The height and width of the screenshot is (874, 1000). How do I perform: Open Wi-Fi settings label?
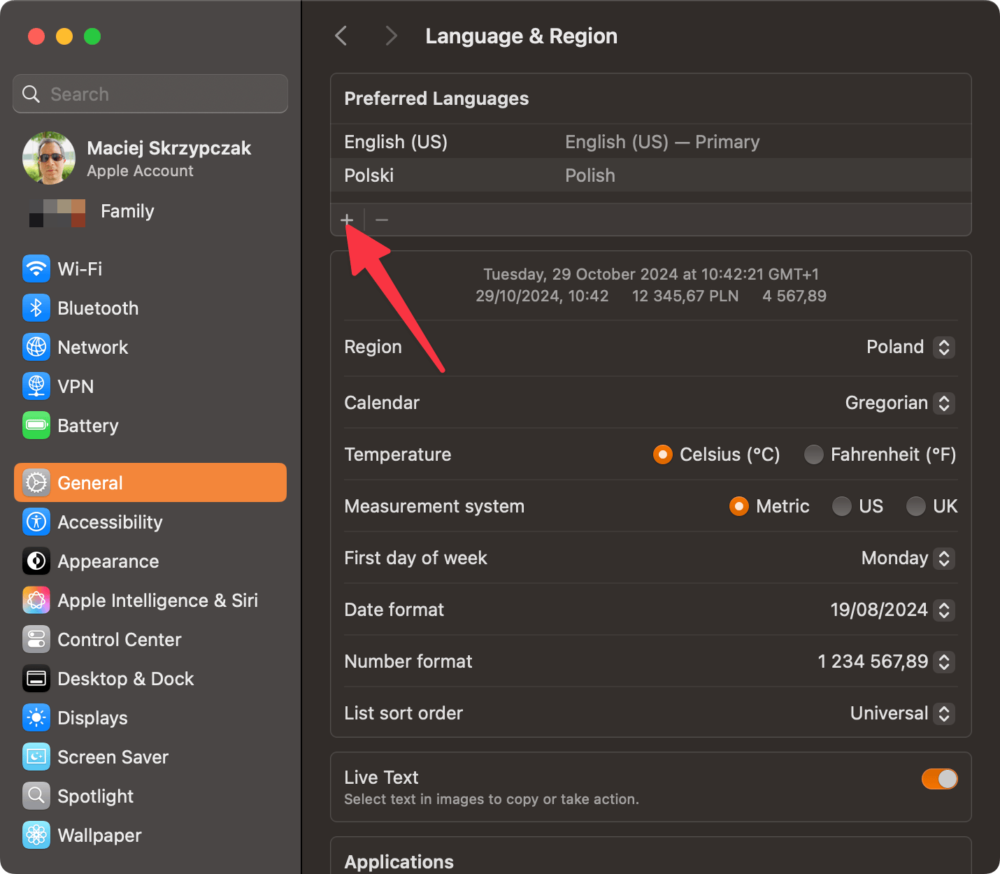80,269
